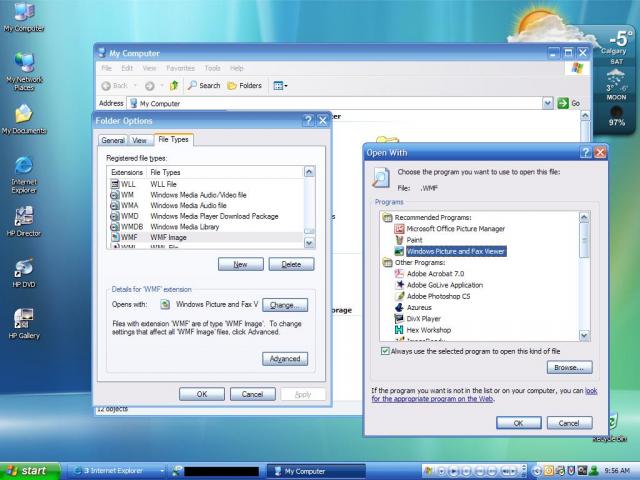640x480 pixels.
Task: Open the Windows Start menu
Action: coord(29,471)
